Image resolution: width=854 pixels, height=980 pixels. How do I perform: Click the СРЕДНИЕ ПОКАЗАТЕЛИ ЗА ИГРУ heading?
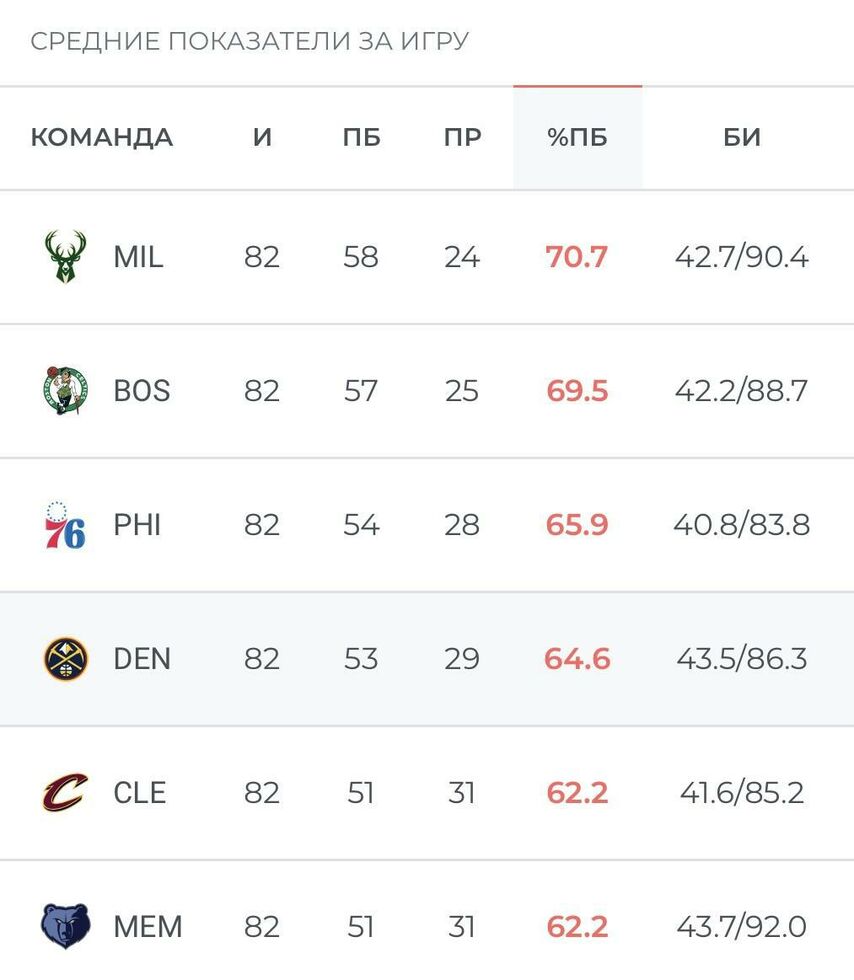click(x=250, y=42)
